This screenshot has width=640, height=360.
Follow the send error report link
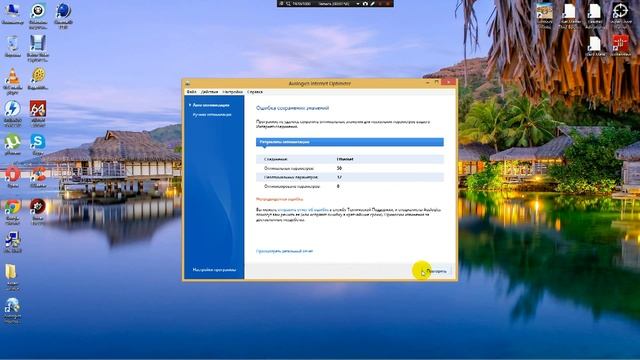303,210
